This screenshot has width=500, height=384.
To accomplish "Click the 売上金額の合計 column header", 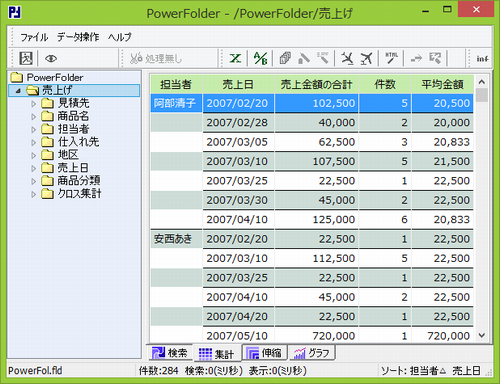I will (x=316, y=84).
